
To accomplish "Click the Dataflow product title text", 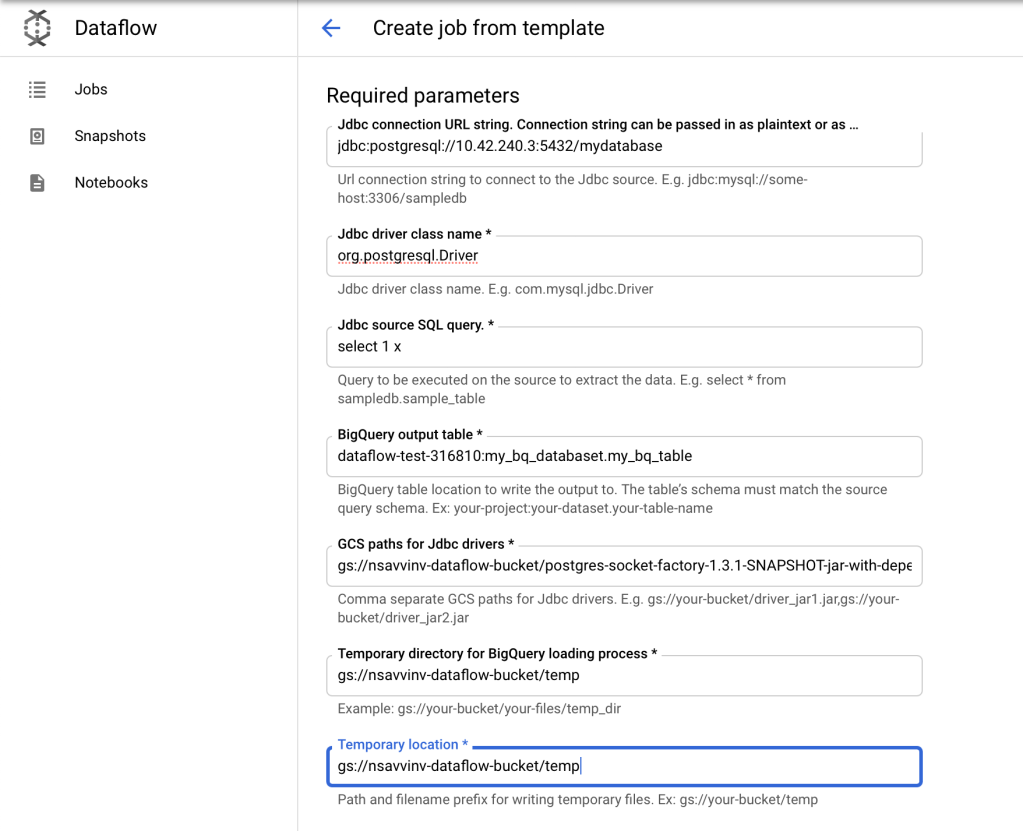I will coord(115,28).
